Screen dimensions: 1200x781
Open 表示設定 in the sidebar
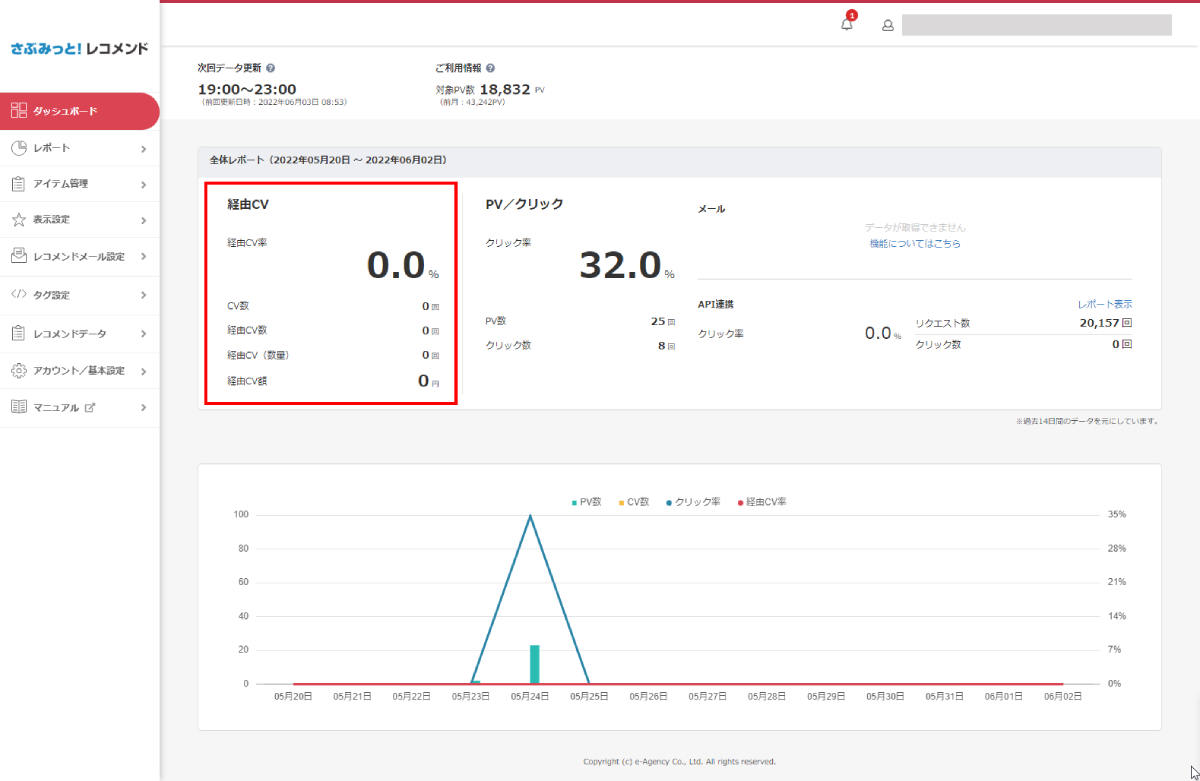[x=79, y=220]
